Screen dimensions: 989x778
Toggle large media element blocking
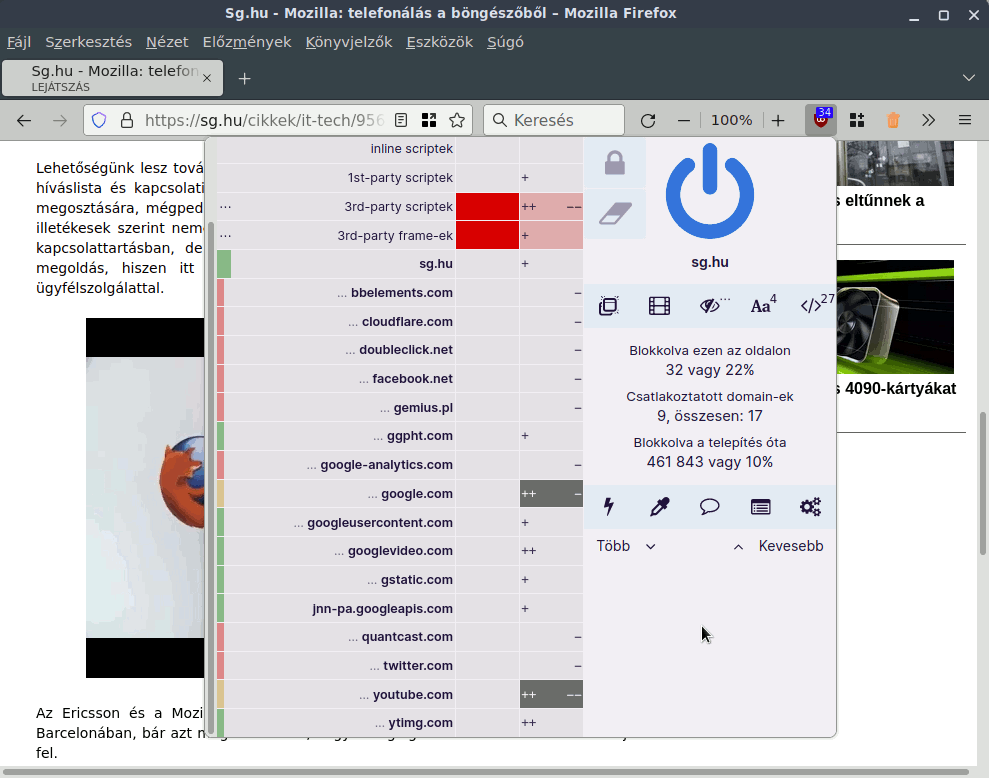point(659,306)
